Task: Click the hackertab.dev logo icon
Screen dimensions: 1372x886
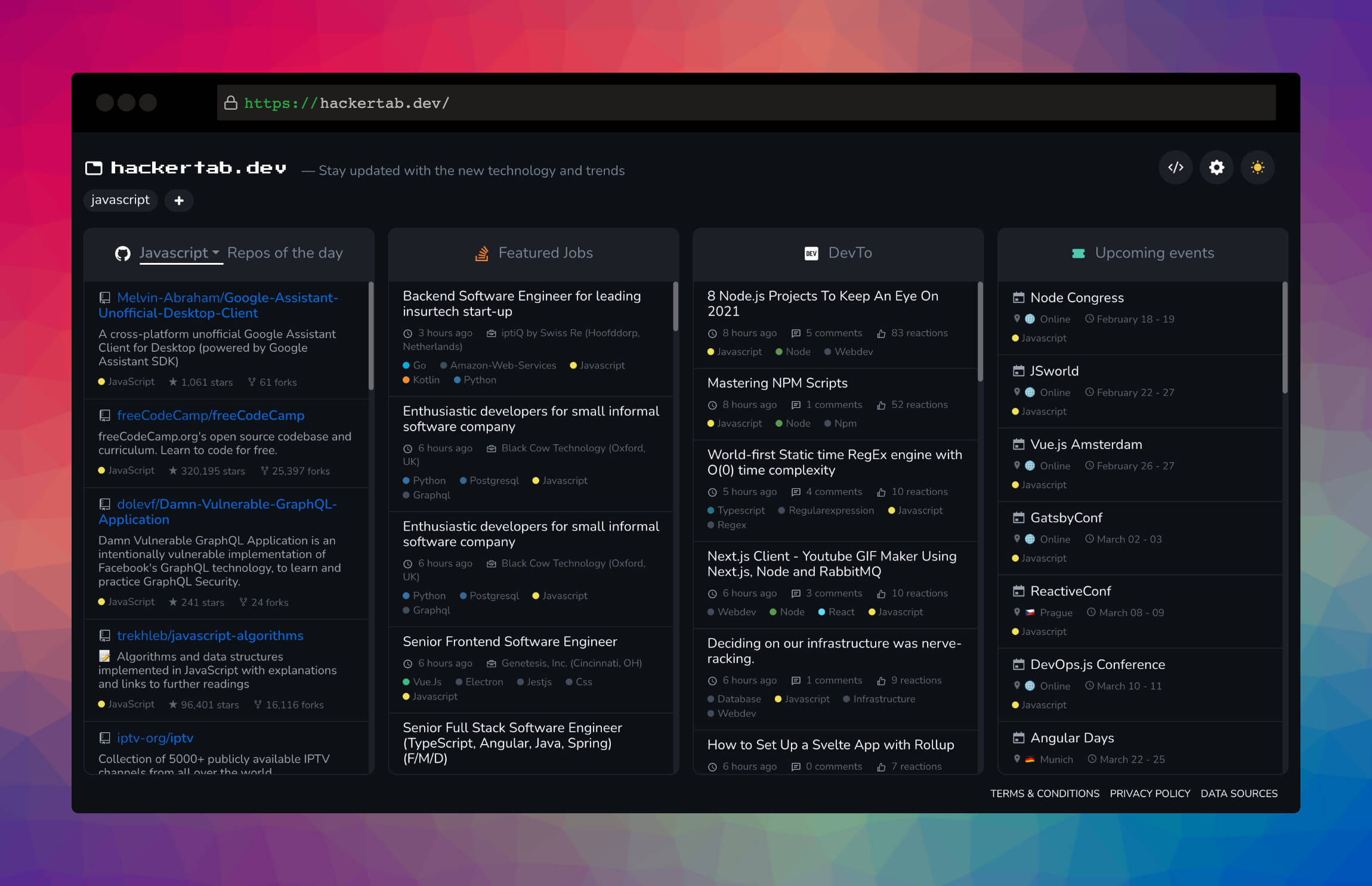Action: 94,168
